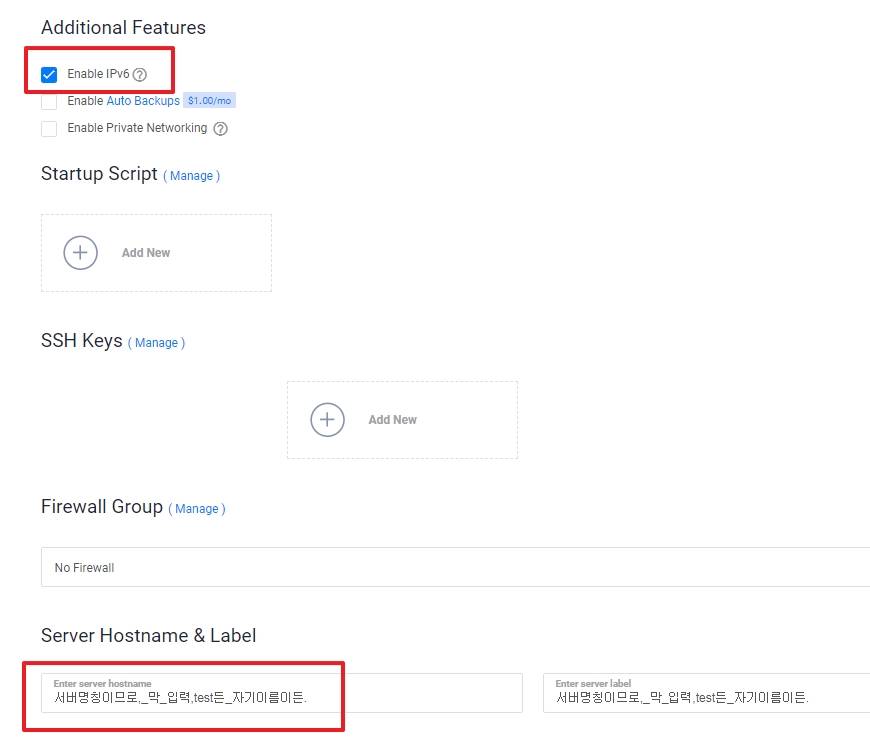Check the Enable Private Networking checkbox

(49, 129)
